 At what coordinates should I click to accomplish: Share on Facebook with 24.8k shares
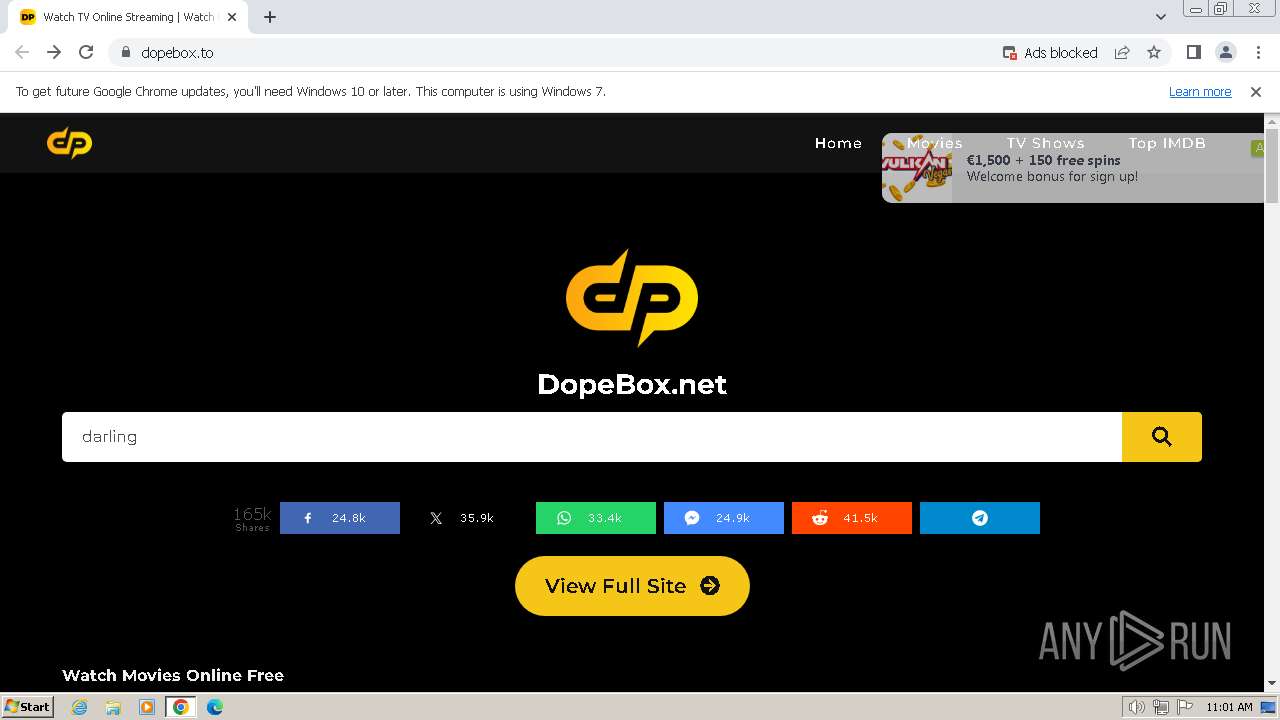pyautogui.click(x=340, y=518)
